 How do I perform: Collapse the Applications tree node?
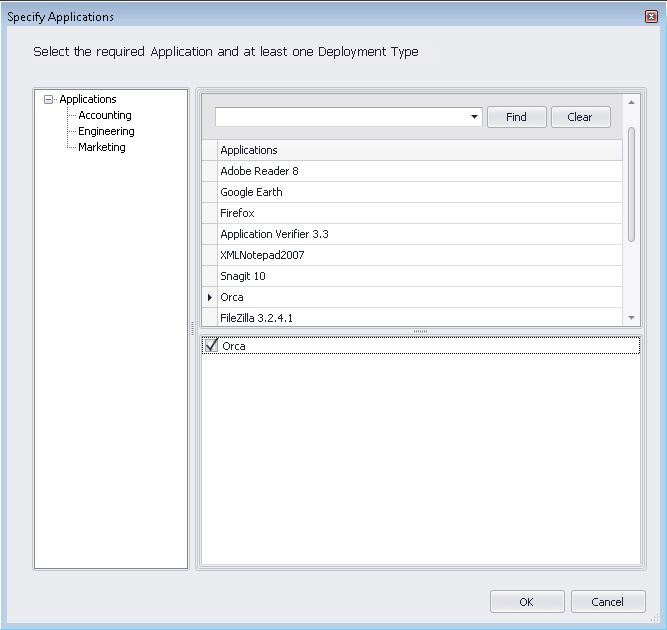(x=48, y=99)
